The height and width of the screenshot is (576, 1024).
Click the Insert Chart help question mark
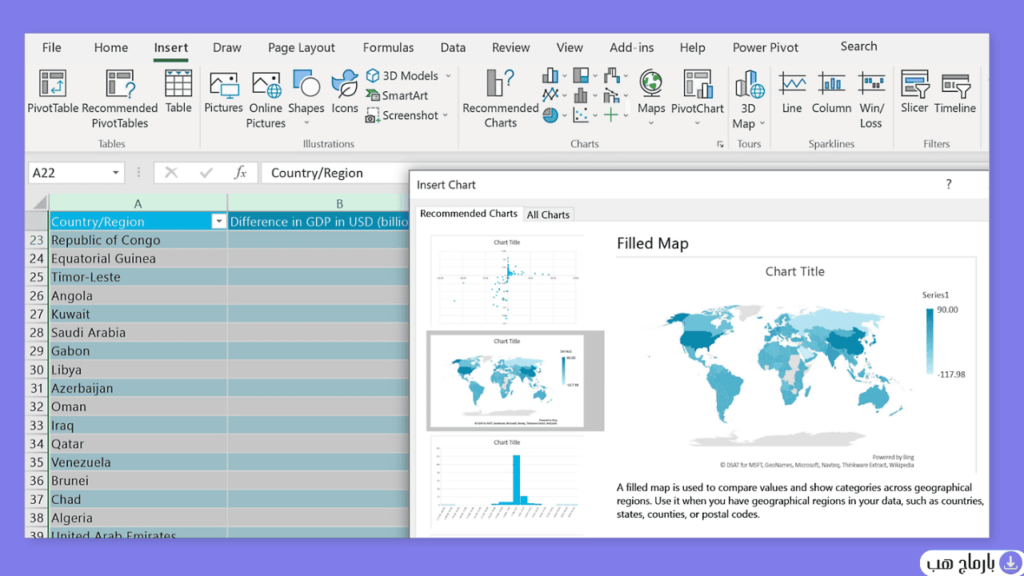coord(949,185)
